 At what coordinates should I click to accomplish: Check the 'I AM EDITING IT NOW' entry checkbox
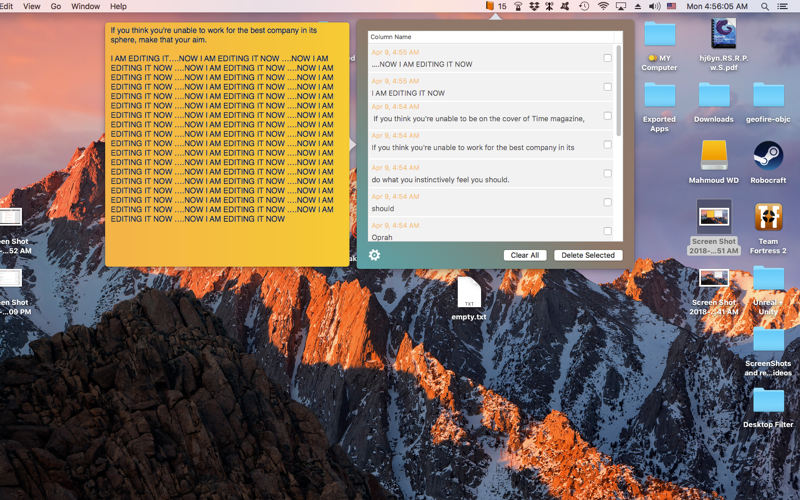(607, 87)
